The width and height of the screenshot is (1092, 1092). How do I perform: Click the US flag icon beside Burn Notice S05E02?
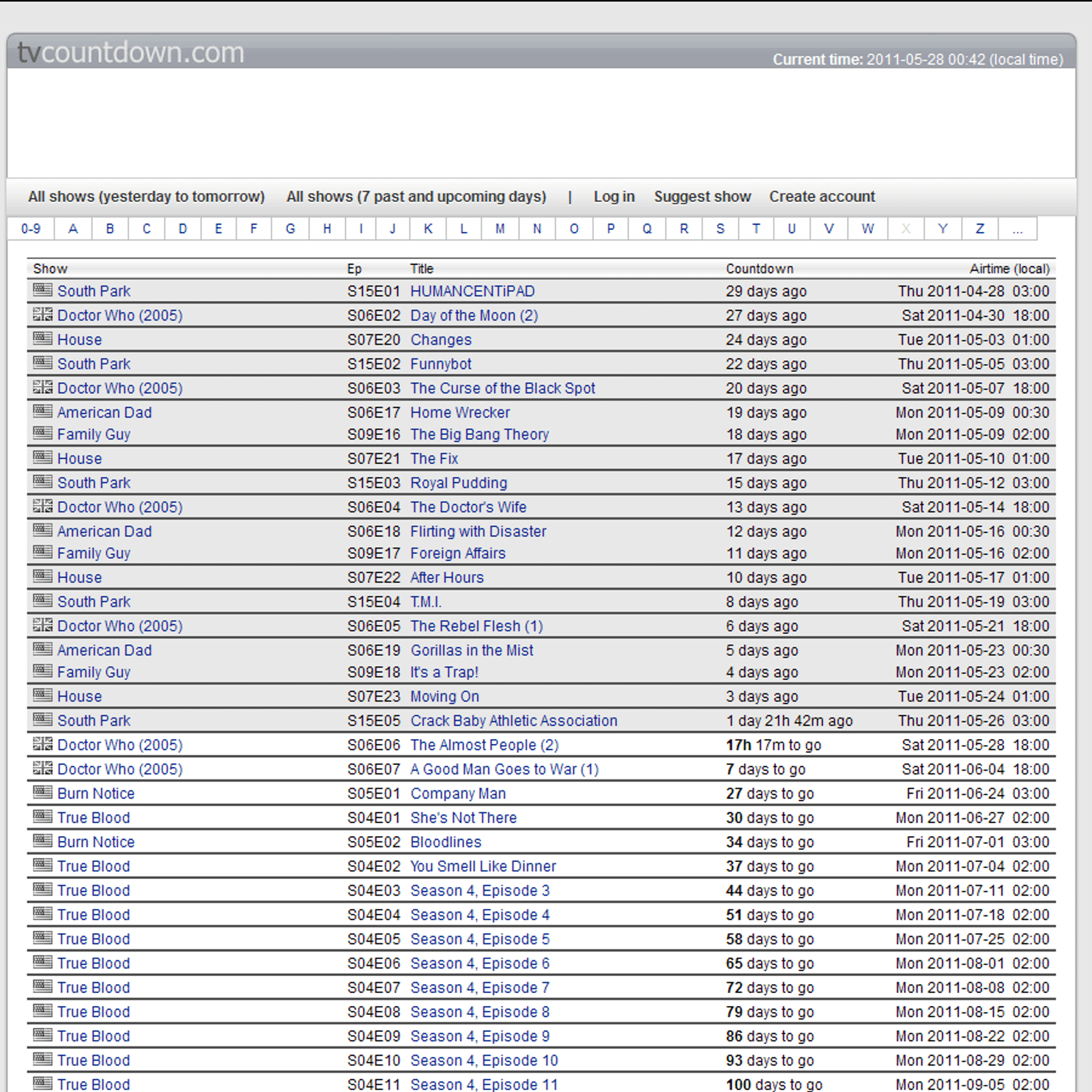[42, 840]
